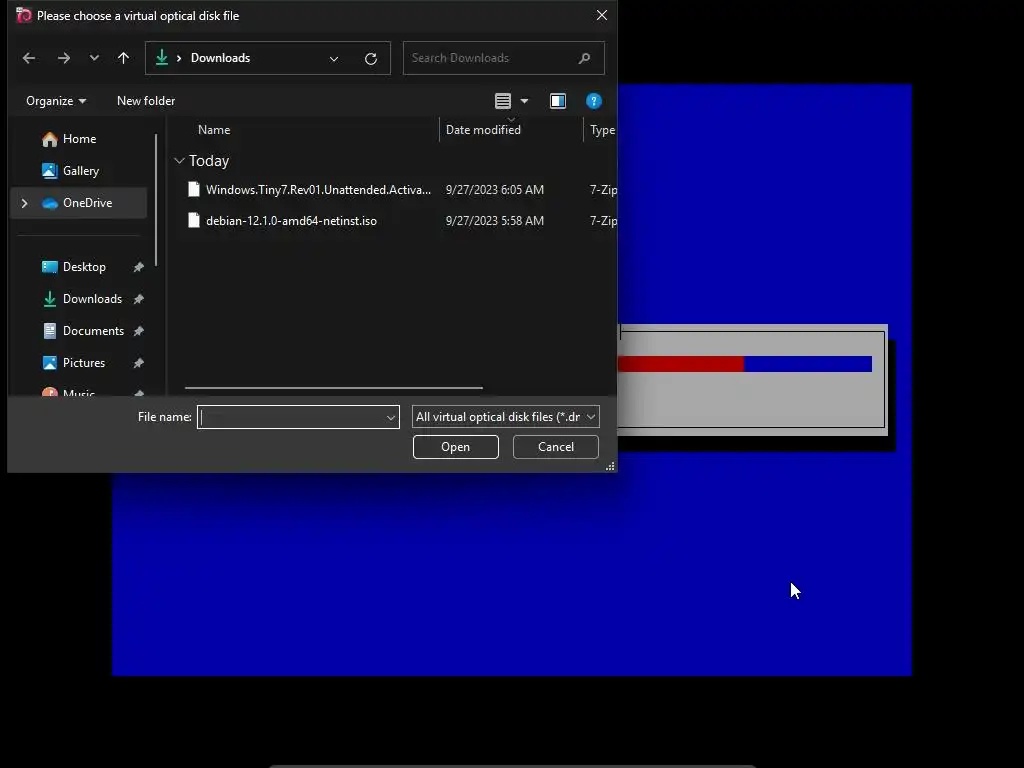Click the pin icon beside Pictures
1024x768 pixels.
tap(138, 363)
